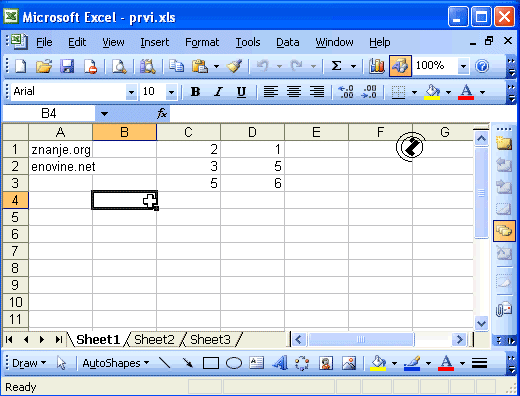The height and width of the screenshot is (396, 520).
Task: Increase decimal places
Action: tap(346, 91)
